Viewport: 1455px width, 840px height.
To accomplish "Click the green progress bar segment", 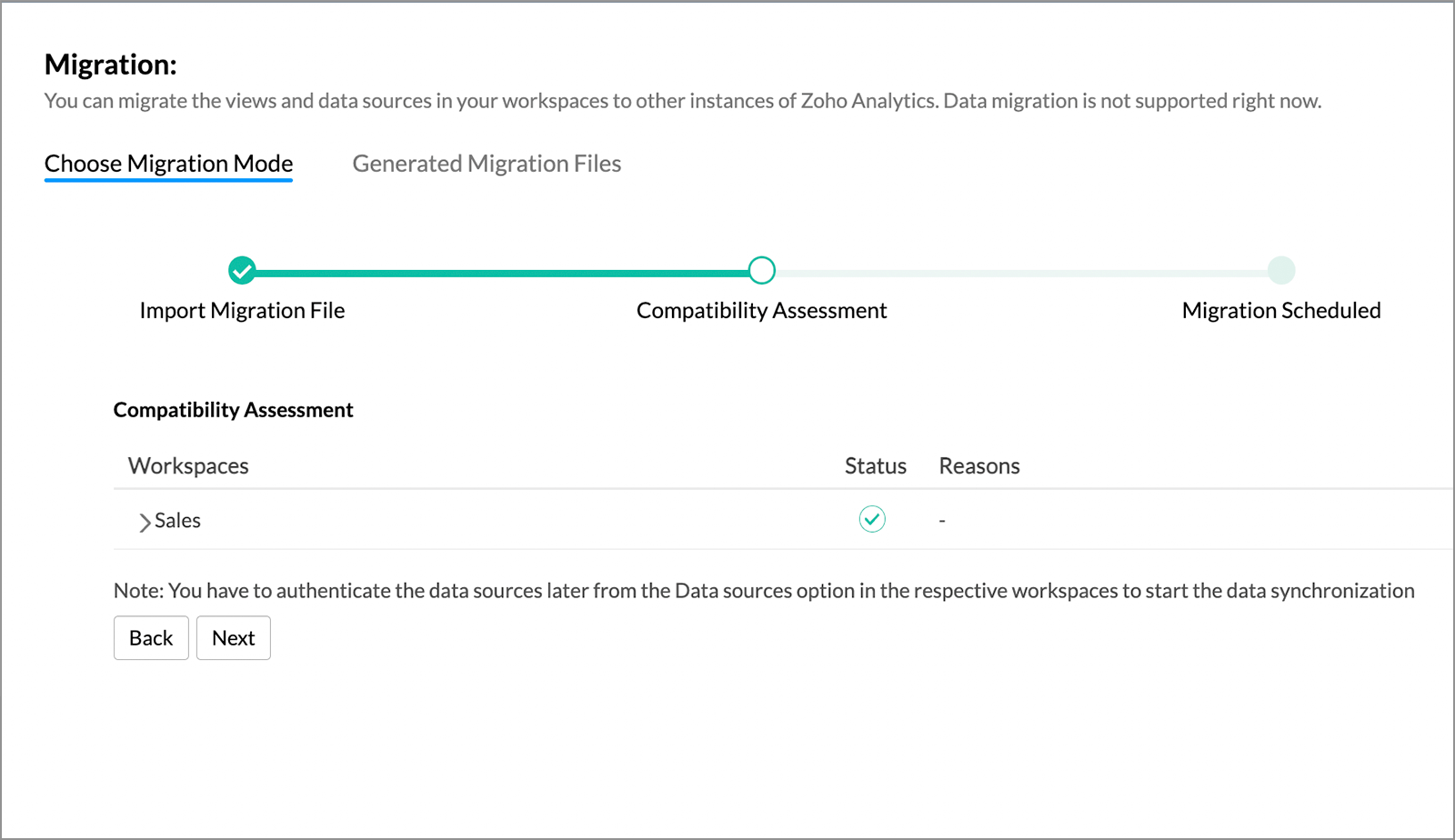I will tap(500, 272).
